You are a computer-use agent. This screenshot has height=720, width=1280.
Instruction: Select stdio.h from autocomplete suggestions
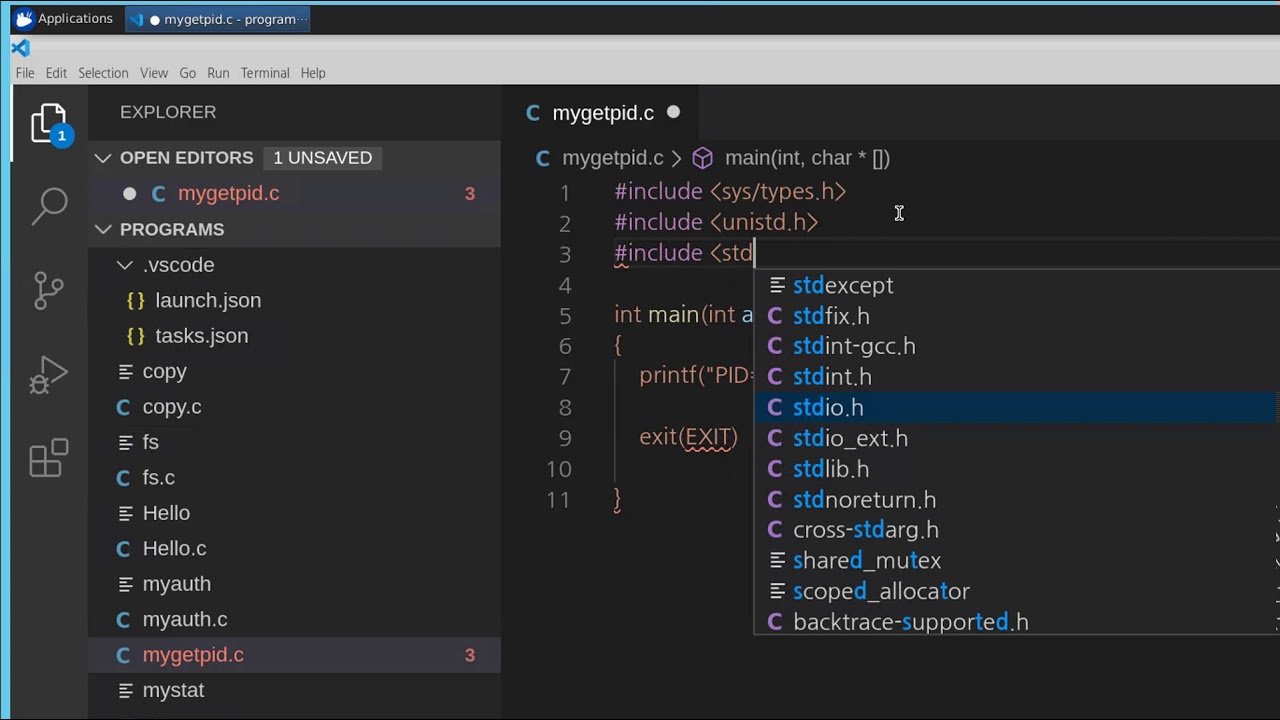[x=828, y=408]
